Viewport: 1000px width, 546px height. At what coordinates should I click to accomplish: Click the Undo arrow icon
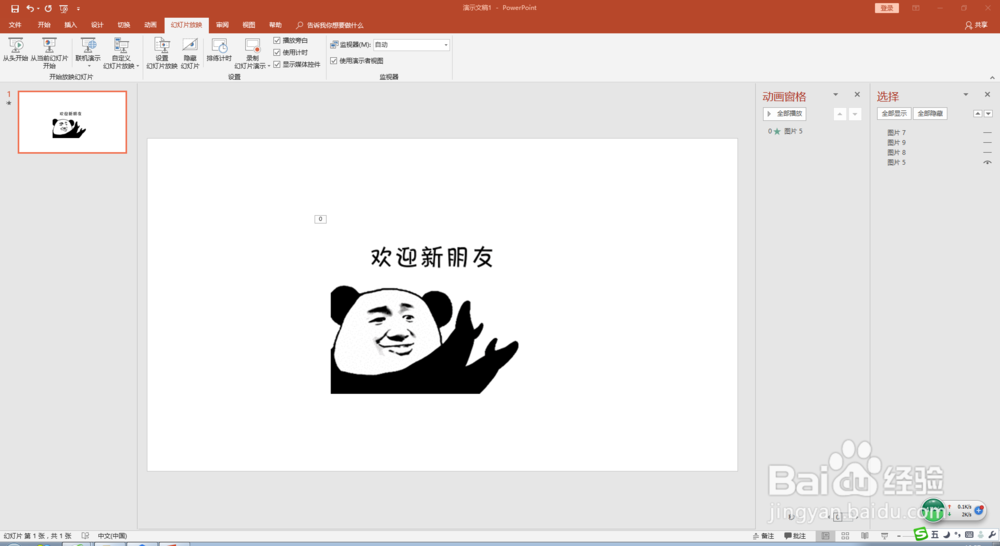30,8
